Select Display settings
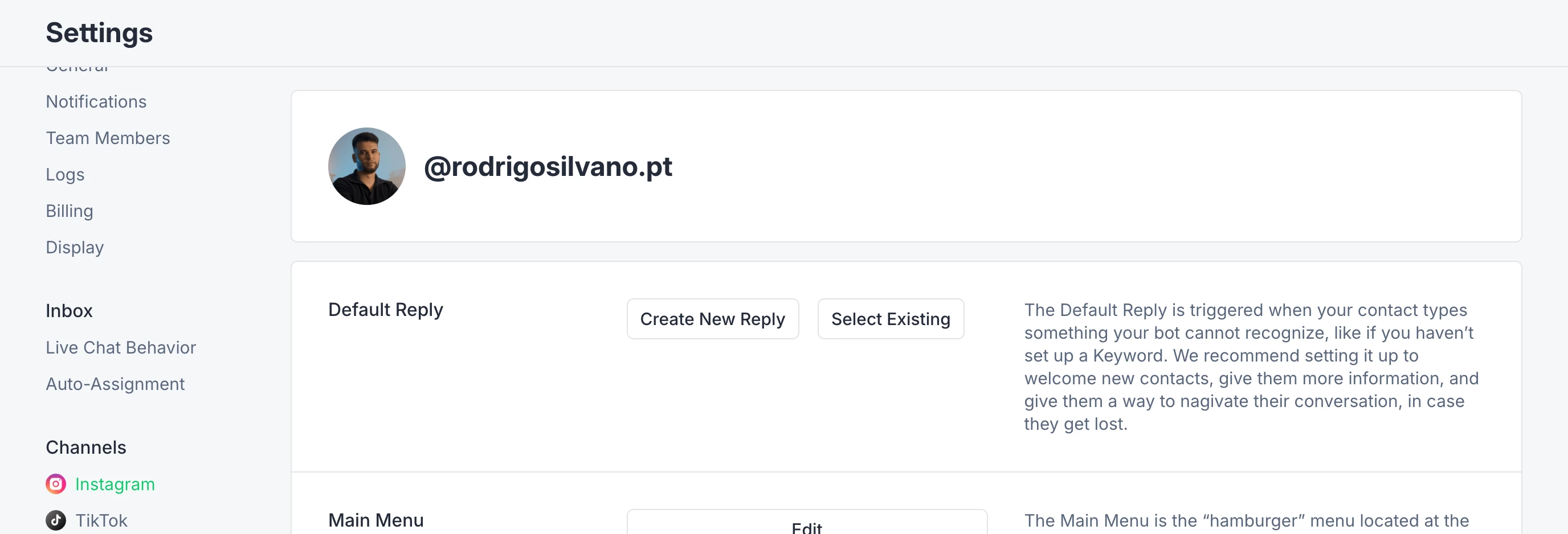 (x=75, y=248)
